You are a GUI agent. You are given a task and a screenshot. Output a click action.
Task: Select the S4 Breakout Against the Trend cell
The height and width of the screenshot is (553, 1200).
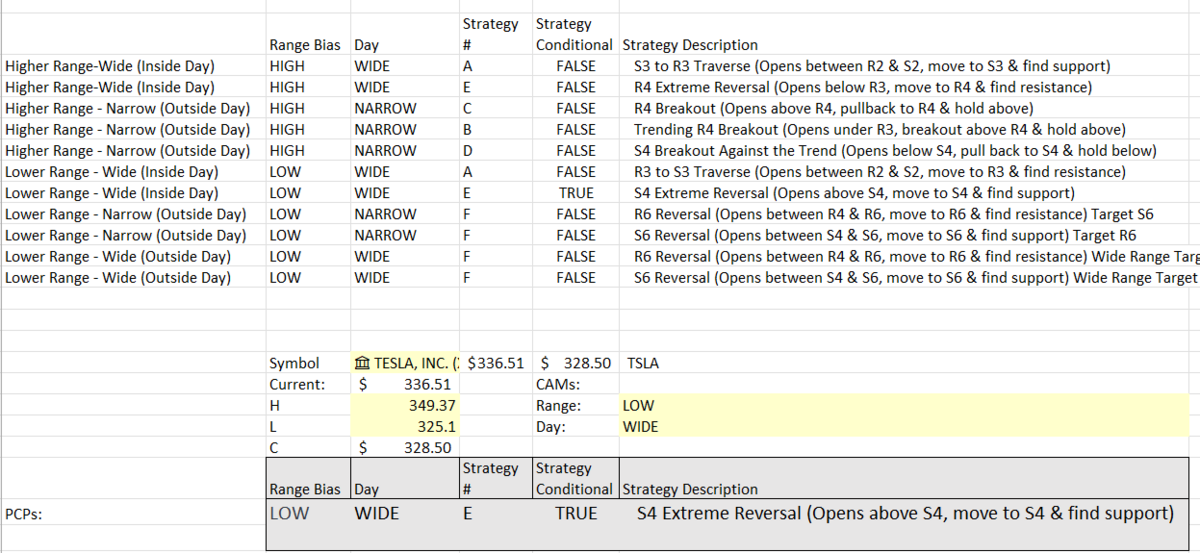click(895, 151)
